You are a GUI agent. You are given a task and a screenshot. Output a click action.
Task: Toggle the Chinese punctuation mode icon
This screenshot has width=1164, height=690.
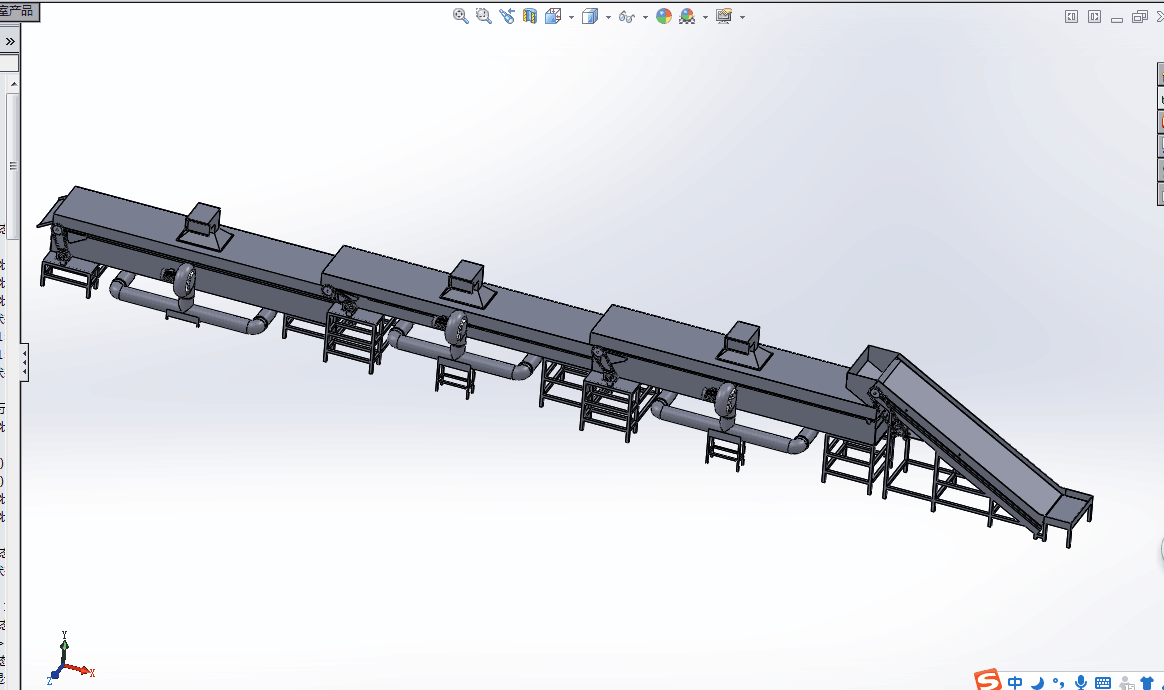click(x=1058, y=682)
